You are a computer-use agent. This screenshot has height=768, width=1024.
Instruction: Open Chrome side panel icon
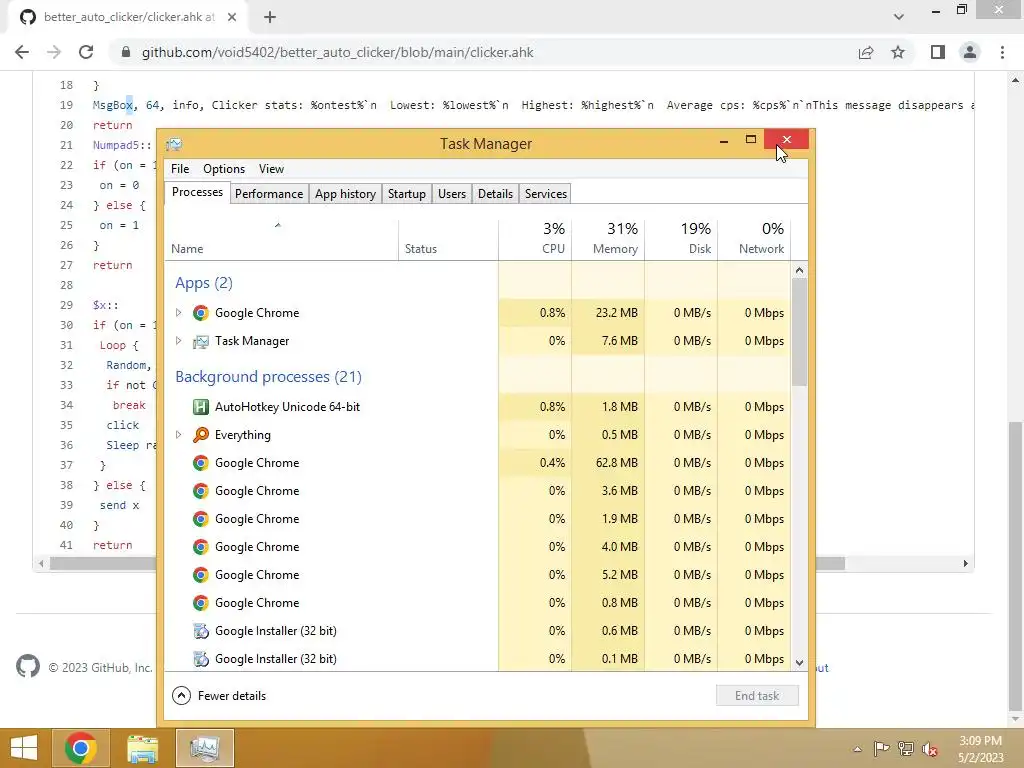[x=938, y=52]
